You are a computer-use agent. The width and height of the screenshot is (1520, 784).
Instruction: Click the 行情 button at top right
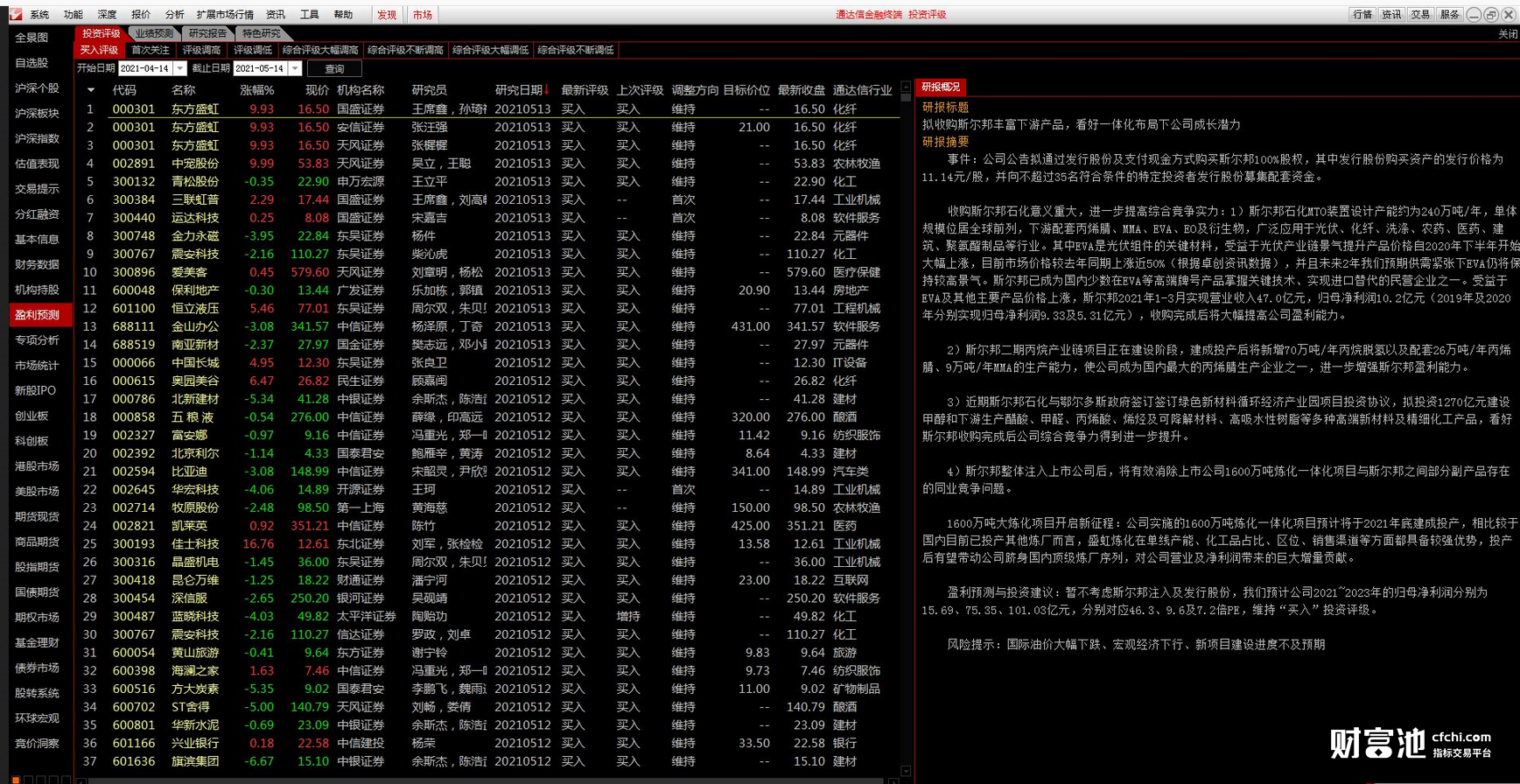coord(1362,15)
